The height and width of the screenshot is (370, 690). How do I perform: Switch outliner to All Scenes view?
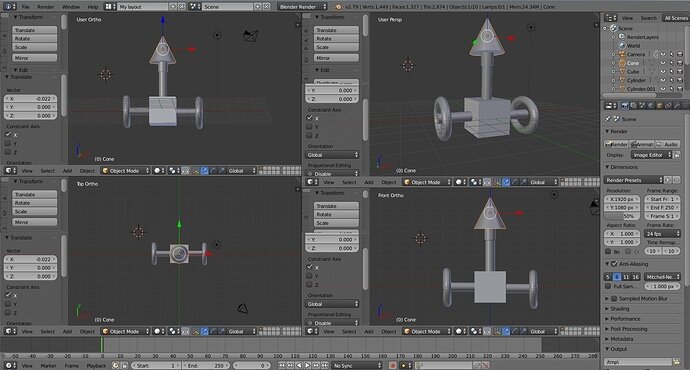675,18
